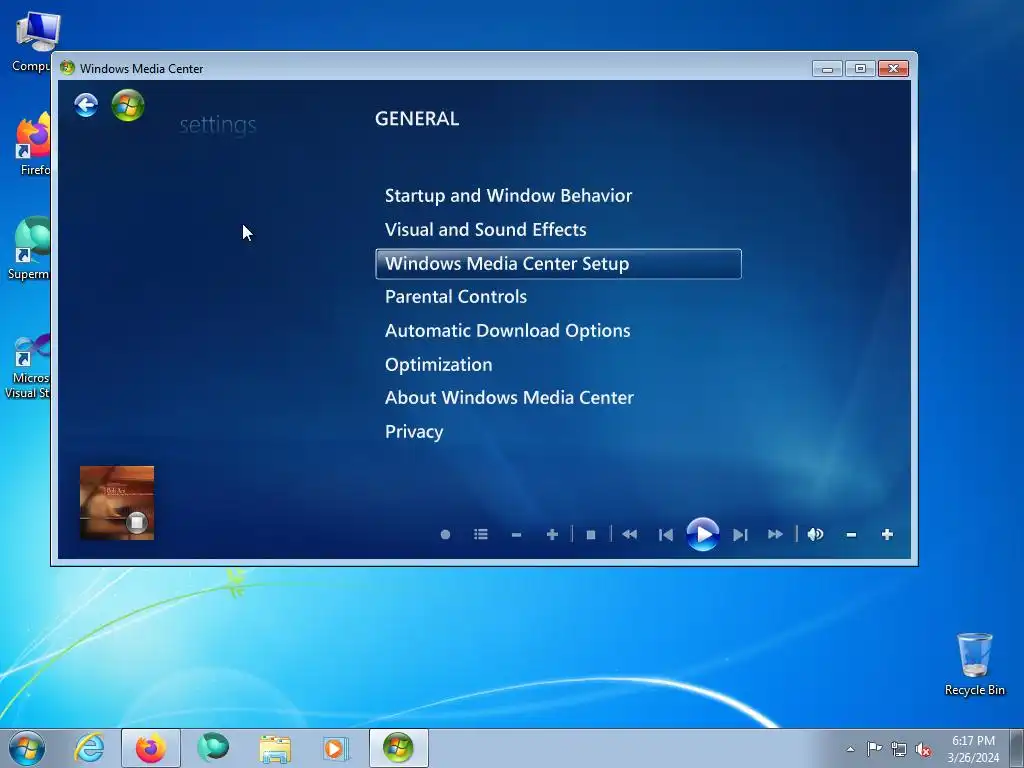Open the Windows Start menu
1024x768 pixels.
click(x=27, y=748)
